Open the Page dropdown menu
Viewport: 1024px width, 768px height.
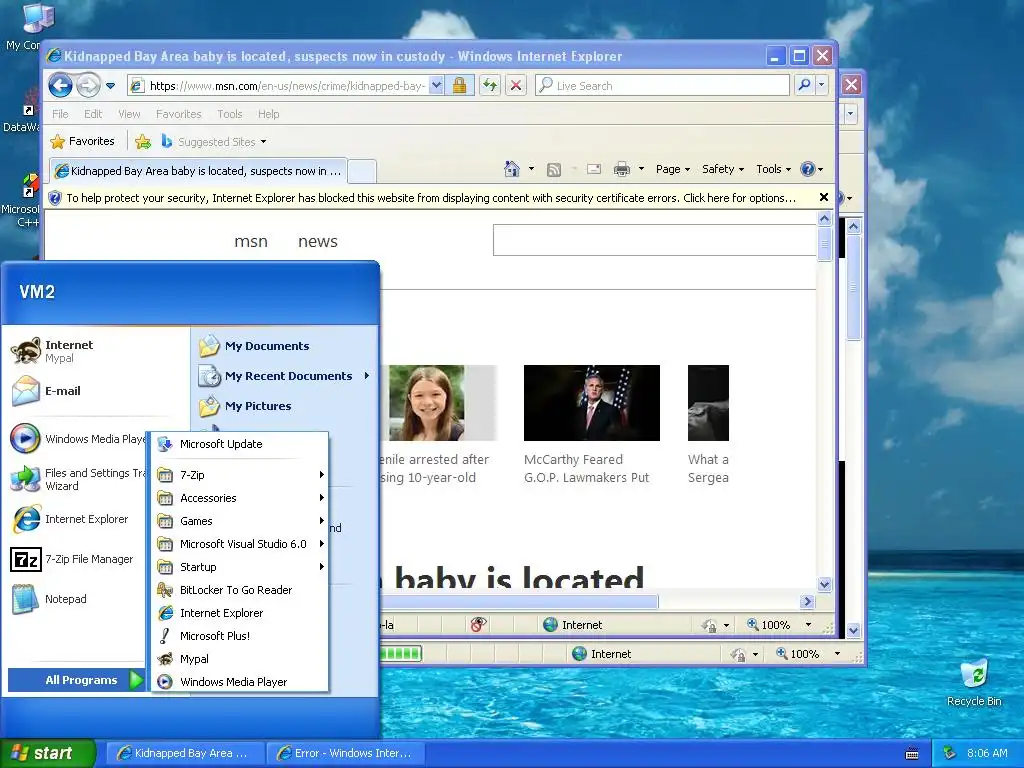(x=673, y=169)
